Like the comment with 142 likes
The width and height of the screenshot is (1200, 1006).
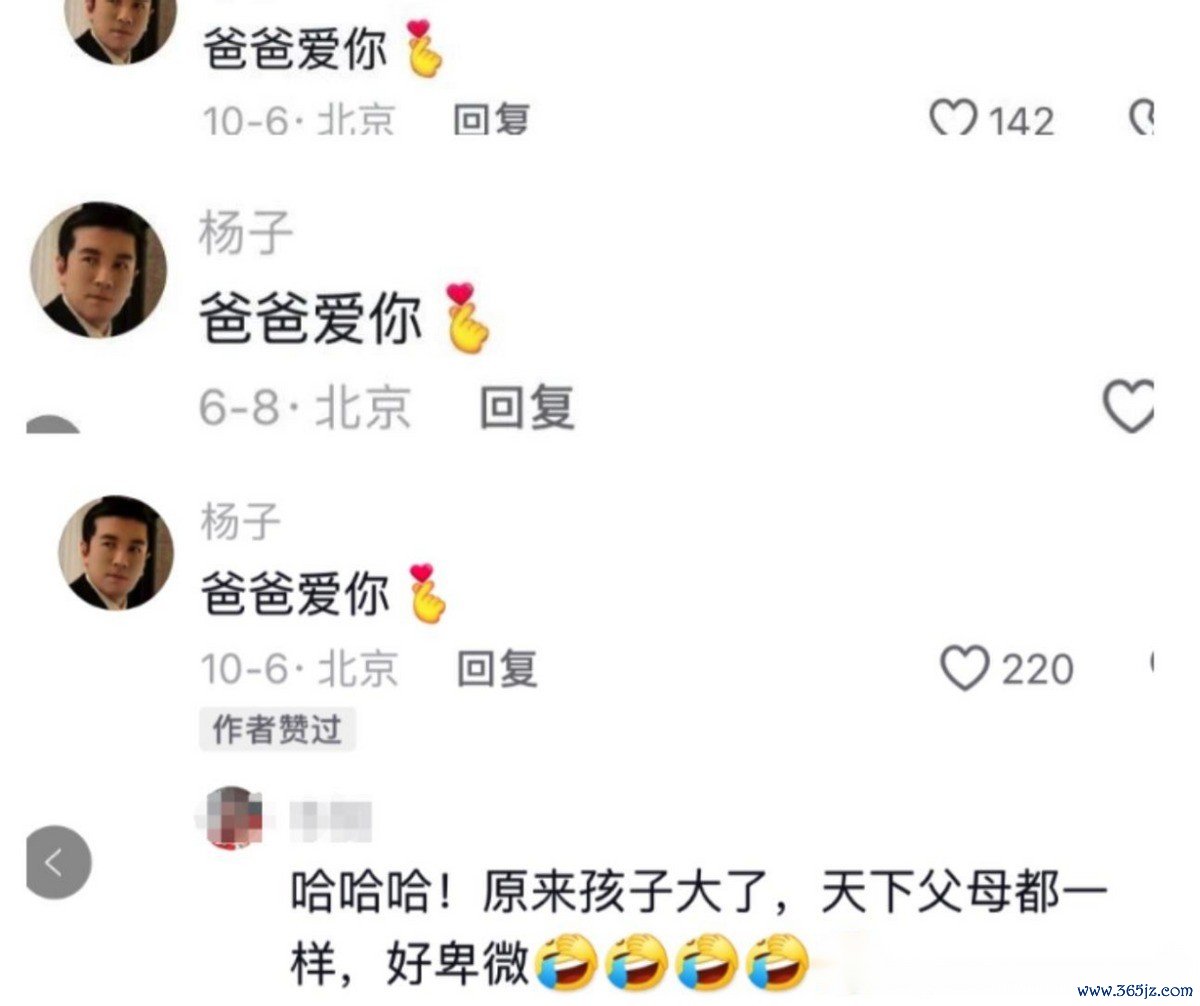[x=953, y=120]
